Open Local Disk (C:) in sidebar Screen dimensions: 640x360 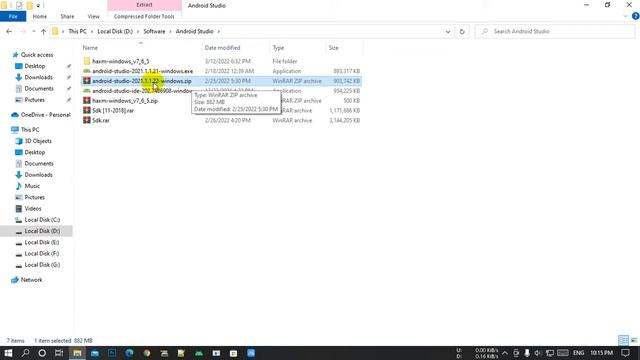coord(42,220)
